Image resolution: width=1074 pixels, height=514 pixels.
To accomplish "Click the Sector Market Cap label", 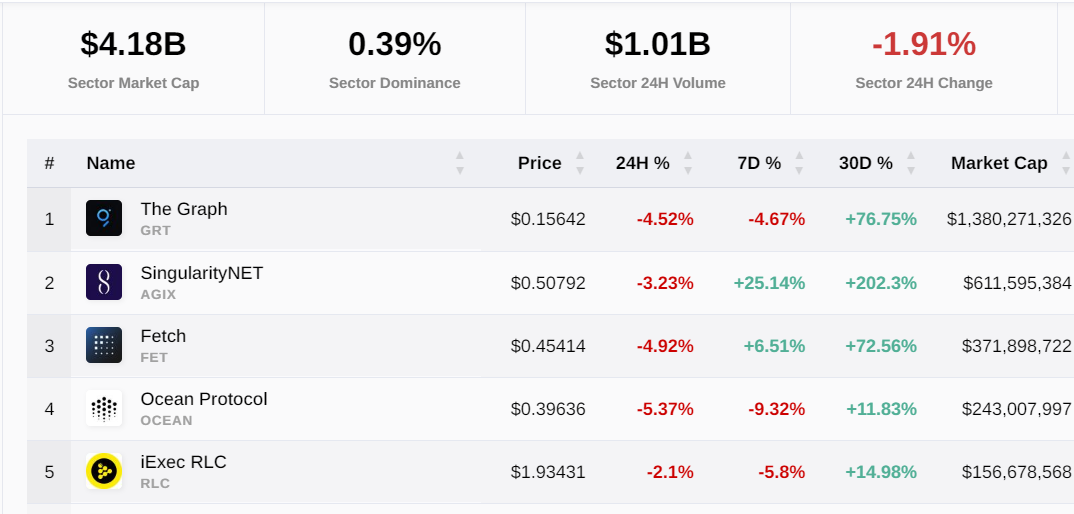I will pos(134,83).
